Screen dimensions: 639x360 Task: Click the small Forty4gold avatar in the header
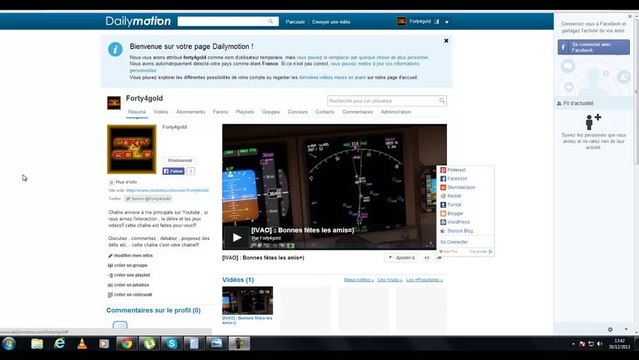click(401, 22)
